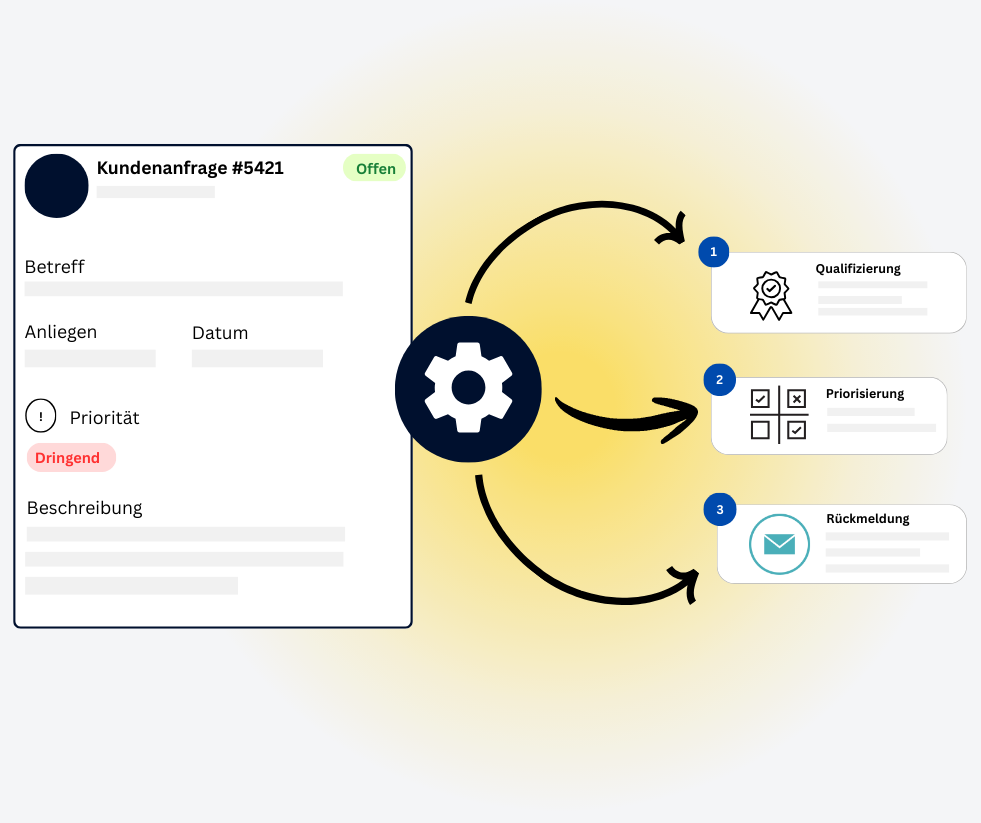Viewport: 981px width, 823px height.
Task: Click the green Offen status badge
Action: tap(375, 168)
